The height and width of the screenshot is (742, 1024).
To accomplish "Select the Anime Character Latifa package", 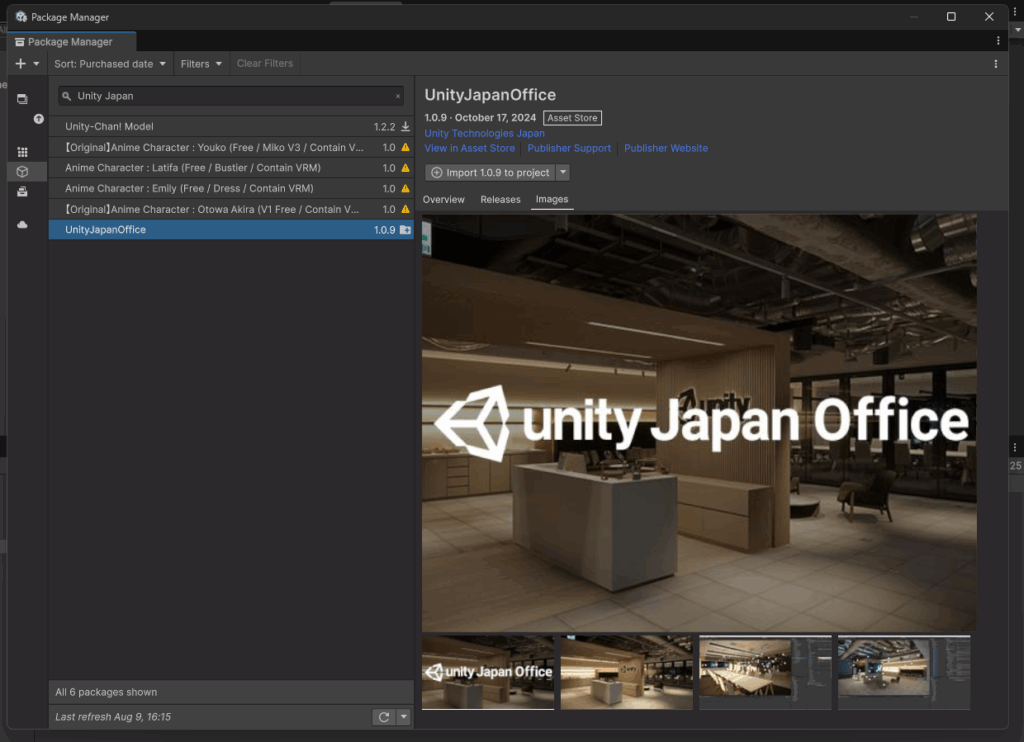I will point(231,168).
